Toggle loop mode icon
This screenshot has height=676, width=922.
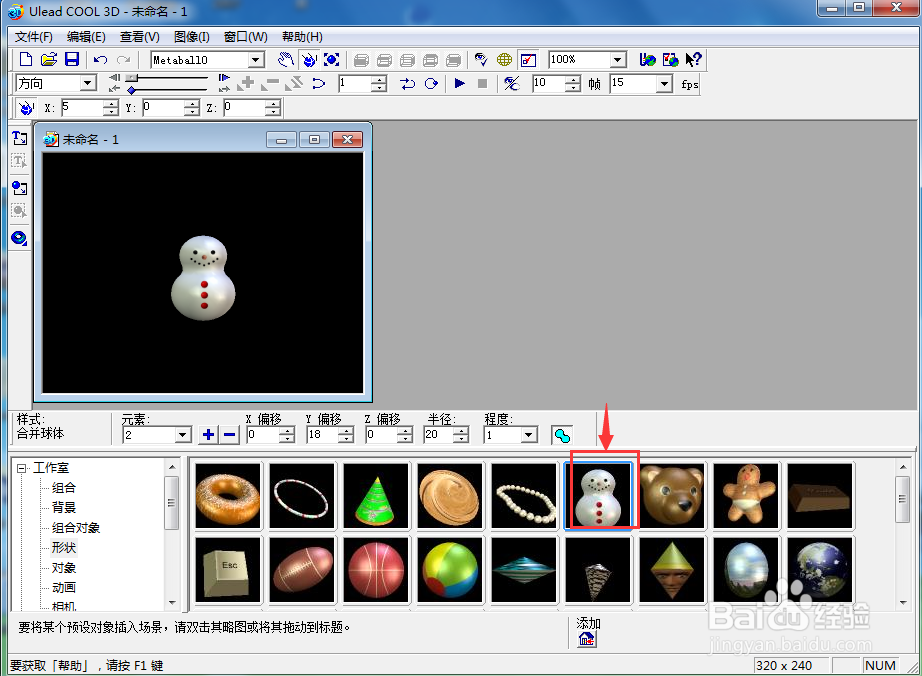[x=431, y=83]
